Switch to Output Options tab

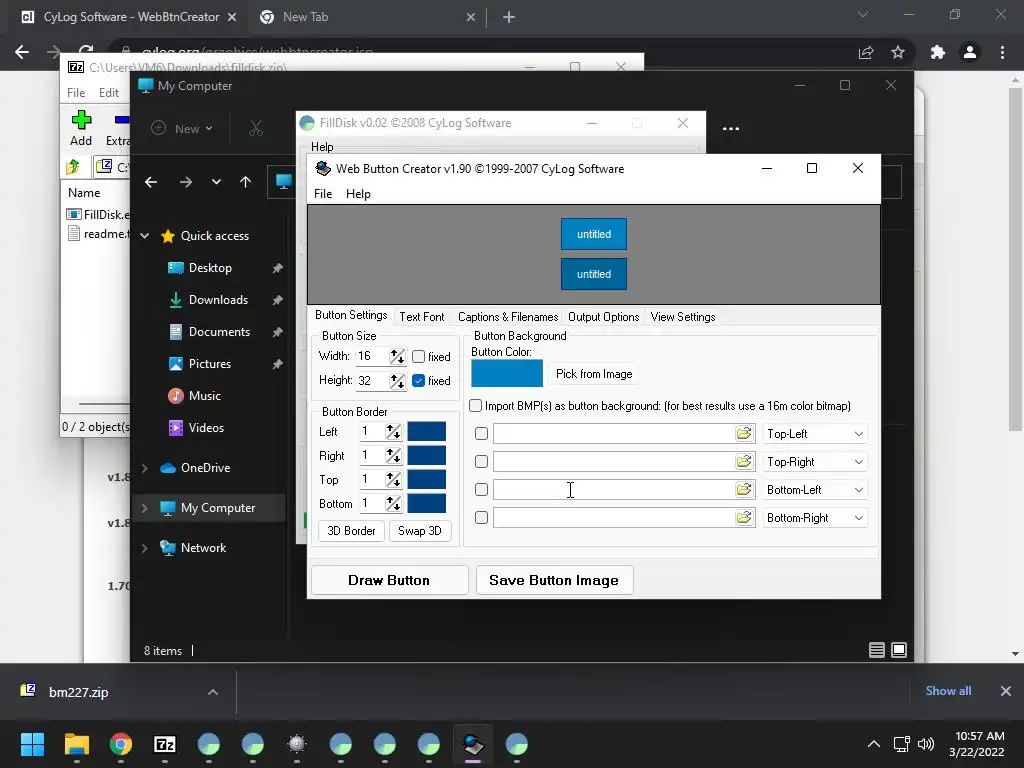point(603,317)
